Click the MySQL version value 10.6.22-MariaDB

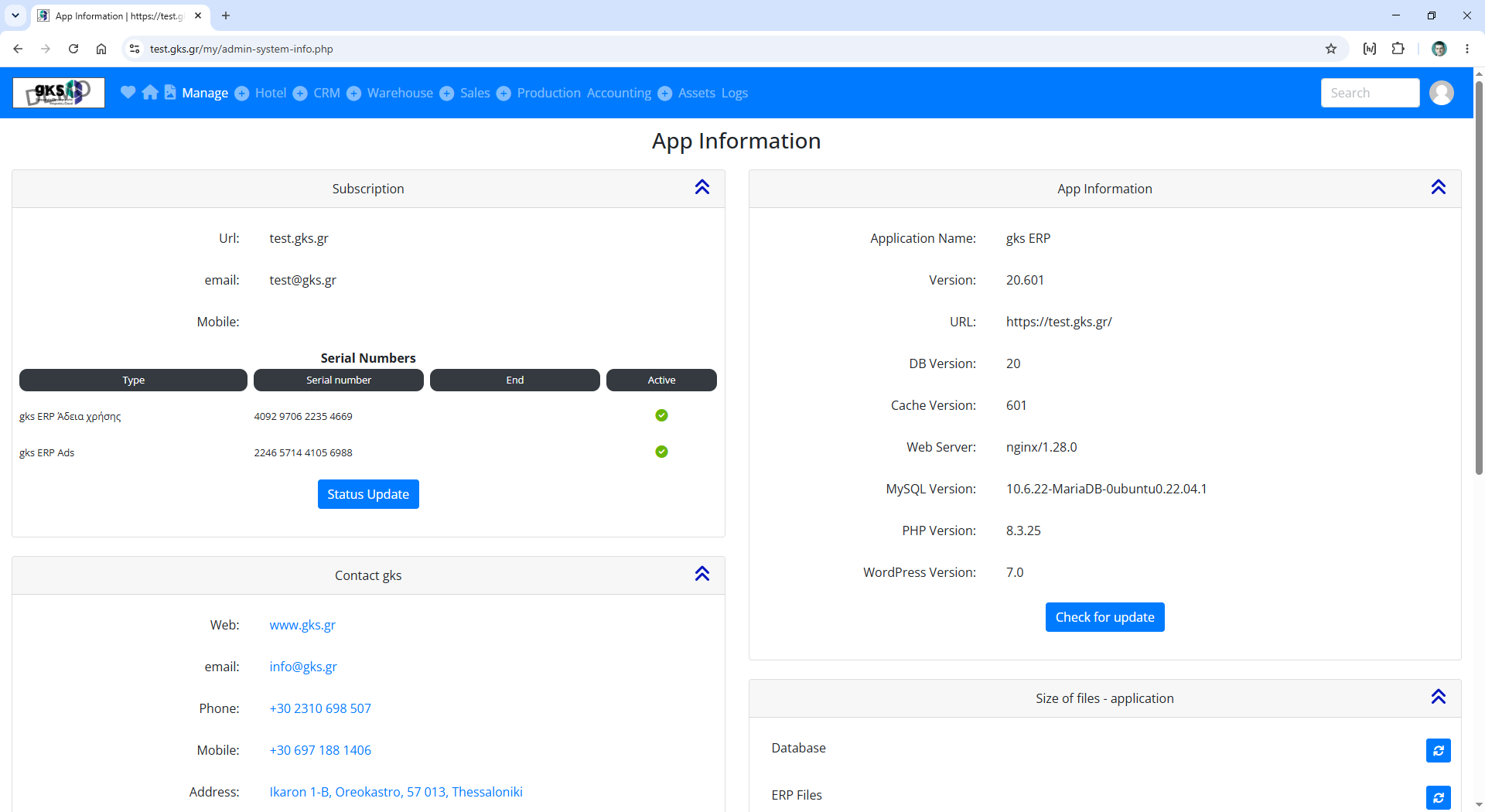point(1106,489)
